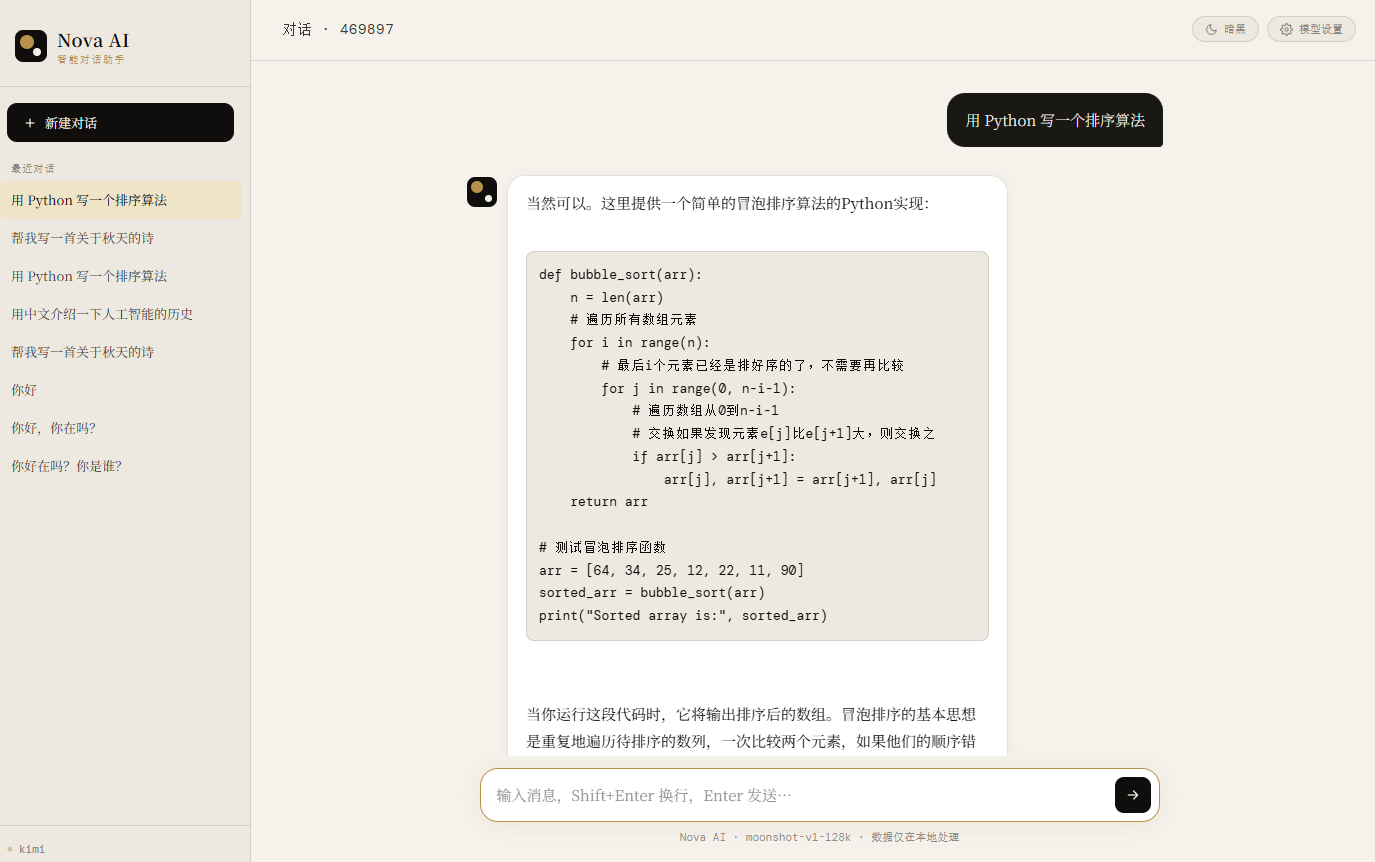Click the assistant avatar beside the reply
Image resolution: width=1375 pixels, height=862 pixels.
point(482,191)
